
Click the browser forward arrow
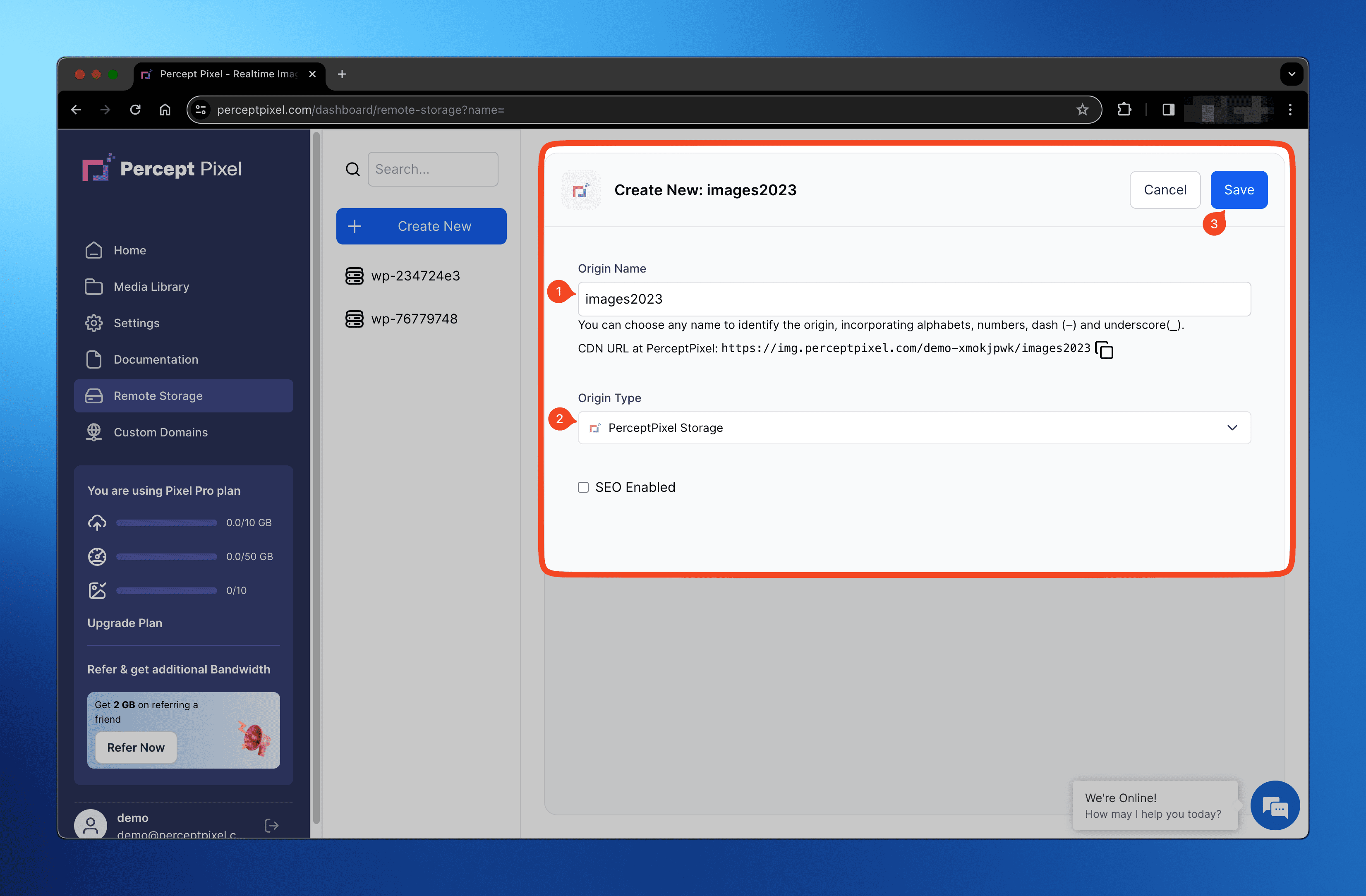coord(105,110)
